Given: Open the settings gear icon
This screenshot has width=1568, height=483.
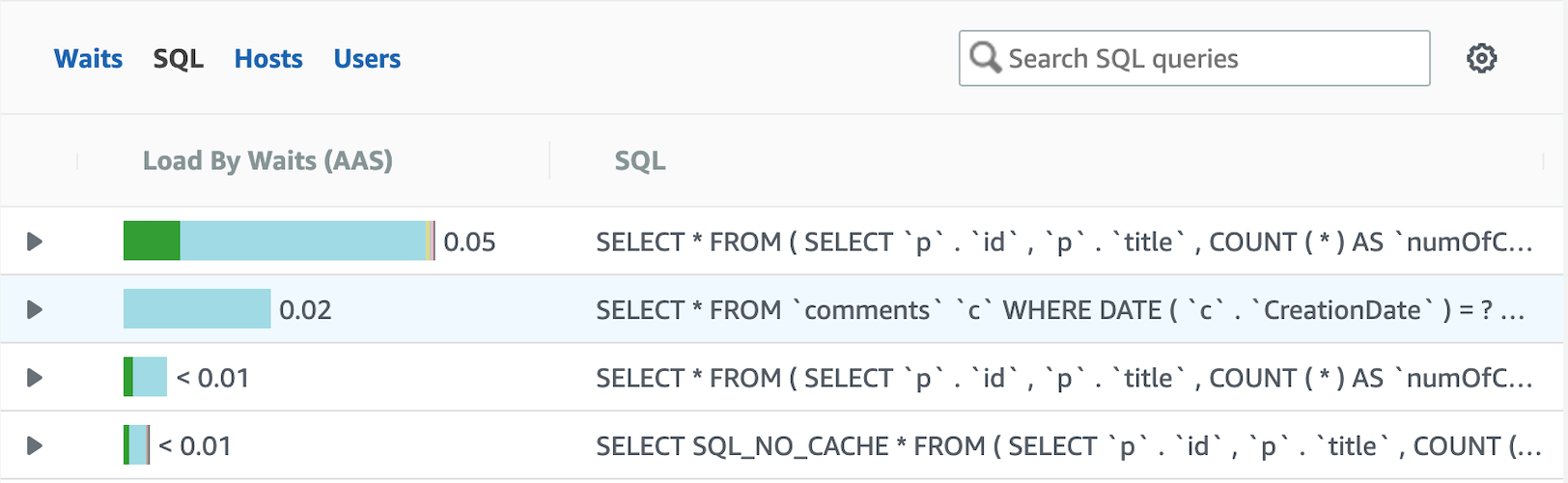Looking at the screenshot, I should coord(1481,59).
